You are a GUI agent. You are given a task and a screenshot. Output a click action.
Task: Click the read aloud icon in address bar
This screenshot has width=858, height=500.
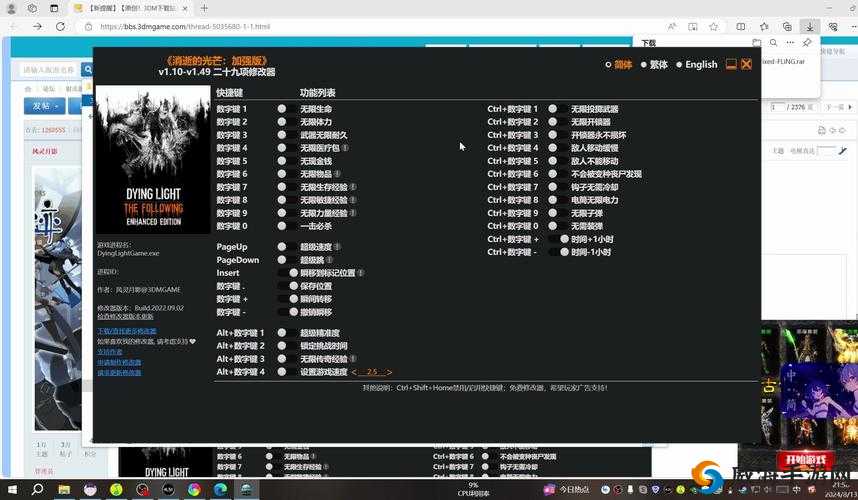[671, 26]
